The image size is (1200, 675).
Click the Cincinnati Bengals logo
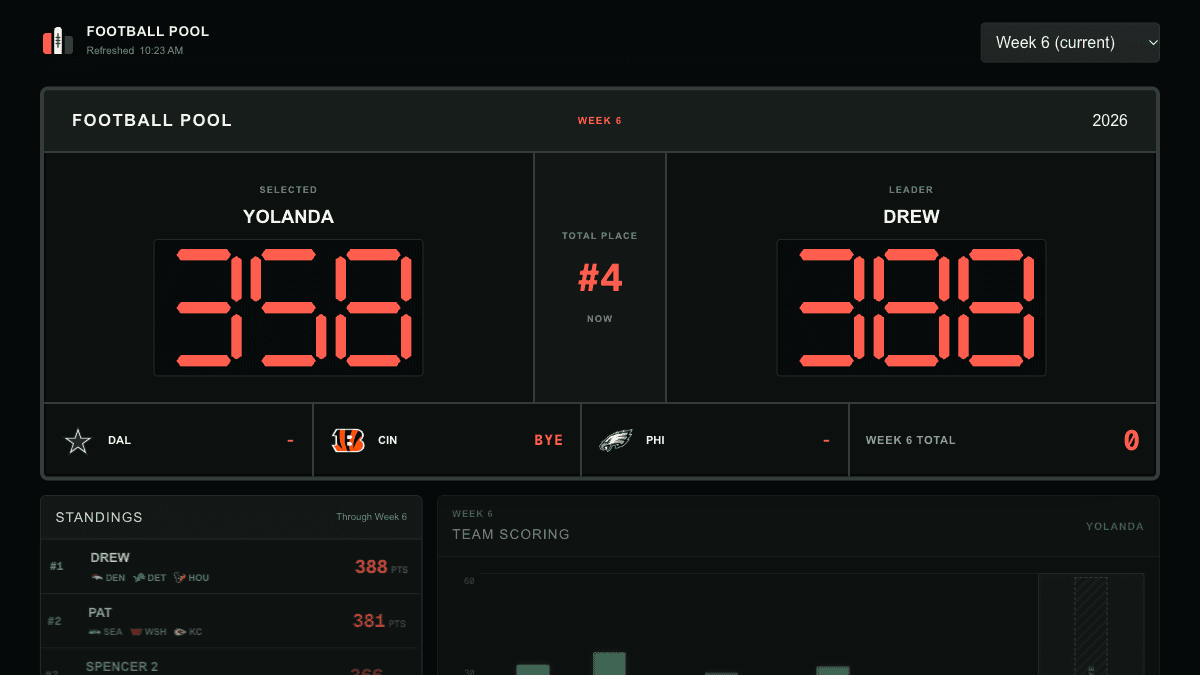tap(347, 440)
